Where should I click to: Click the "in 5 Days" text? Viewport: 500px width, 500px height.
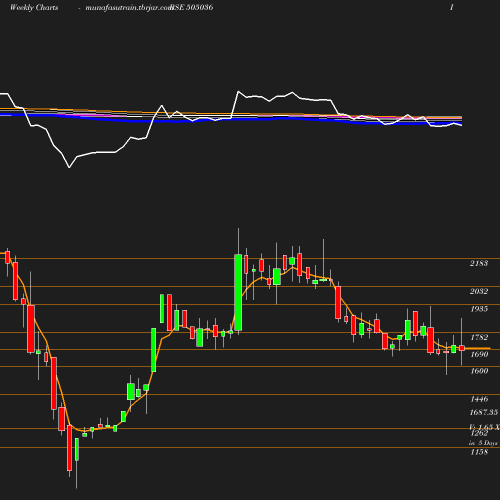pyautogui.click(x=483, y=443)
